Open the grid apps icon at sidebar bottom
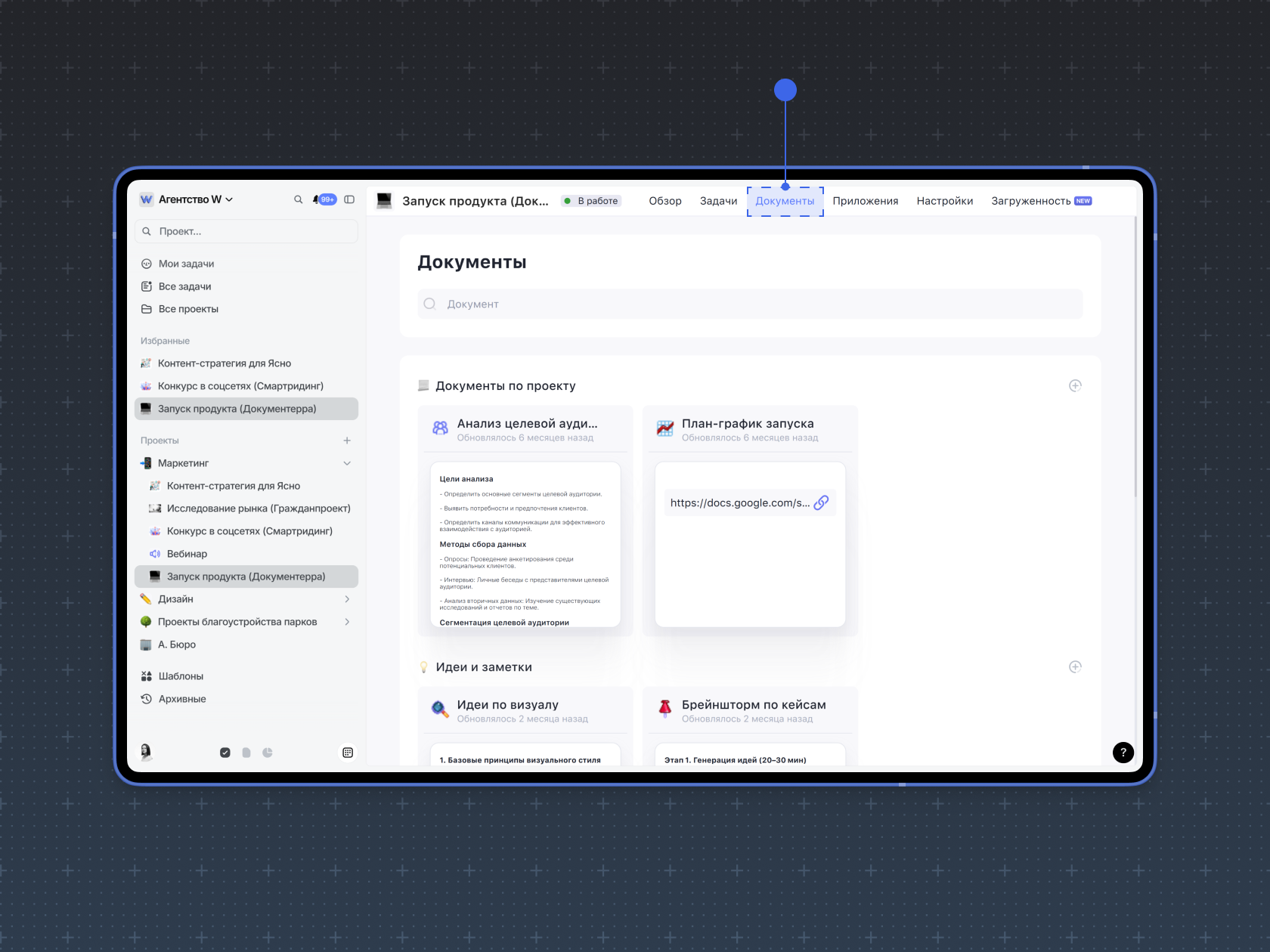Viewport: 1270px width, 952px height. [348, 753]
